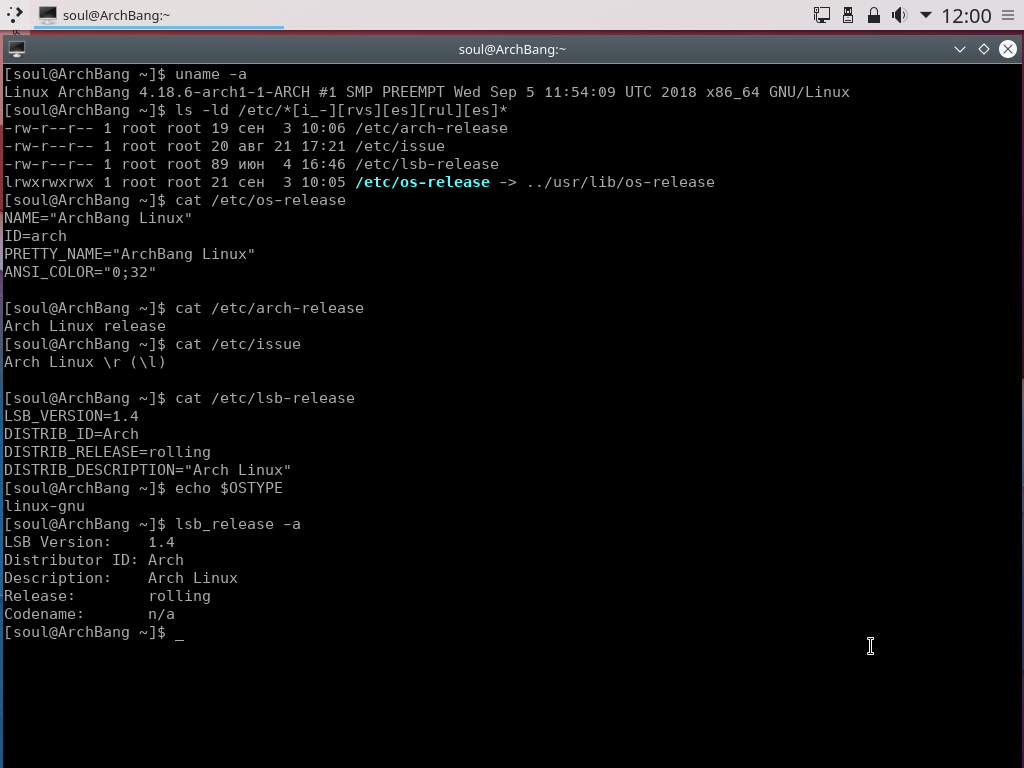Minimize the terminal with the chevron button
The height and width of the screenshot is (768, 1024).
coord(959,49)
